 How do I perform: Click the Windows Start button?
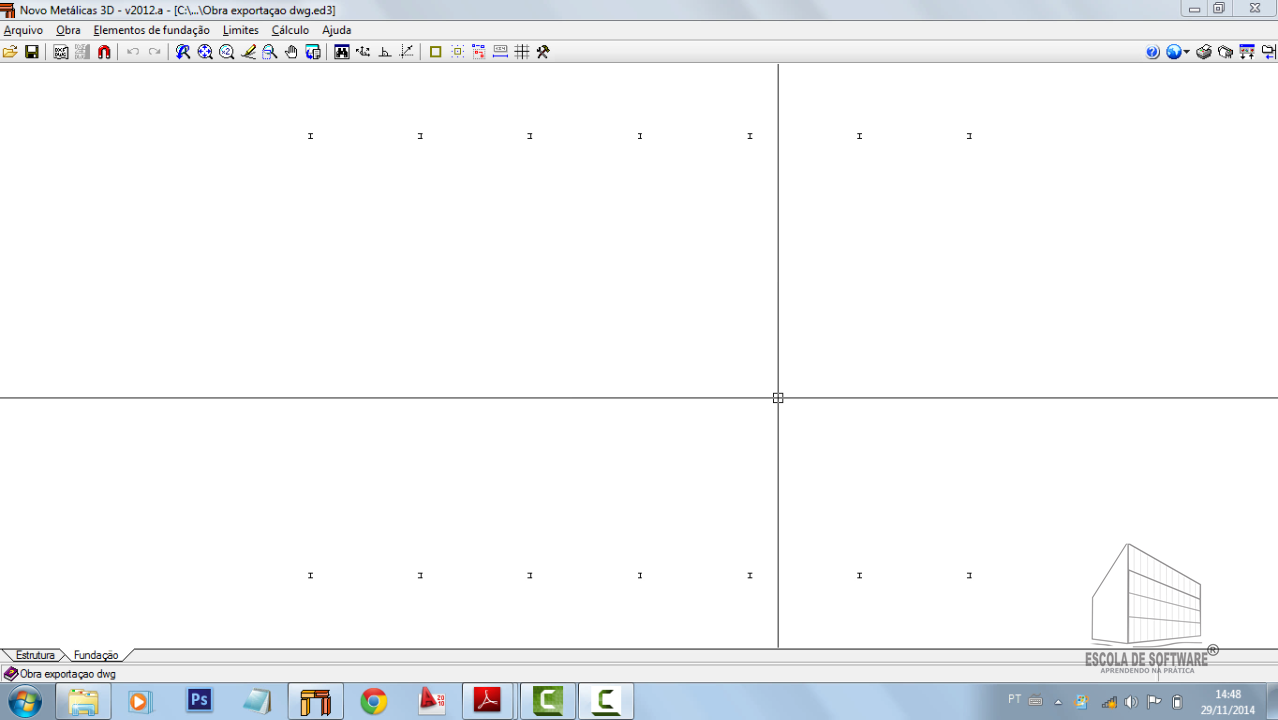(24, 701)
